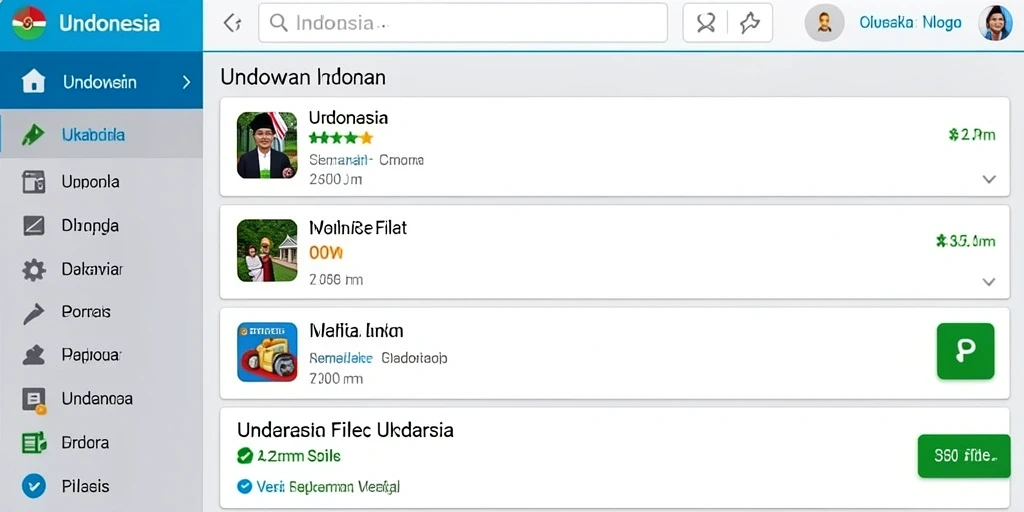
Task: Click the Indonsia search field
Action: [x=463, y=23]
